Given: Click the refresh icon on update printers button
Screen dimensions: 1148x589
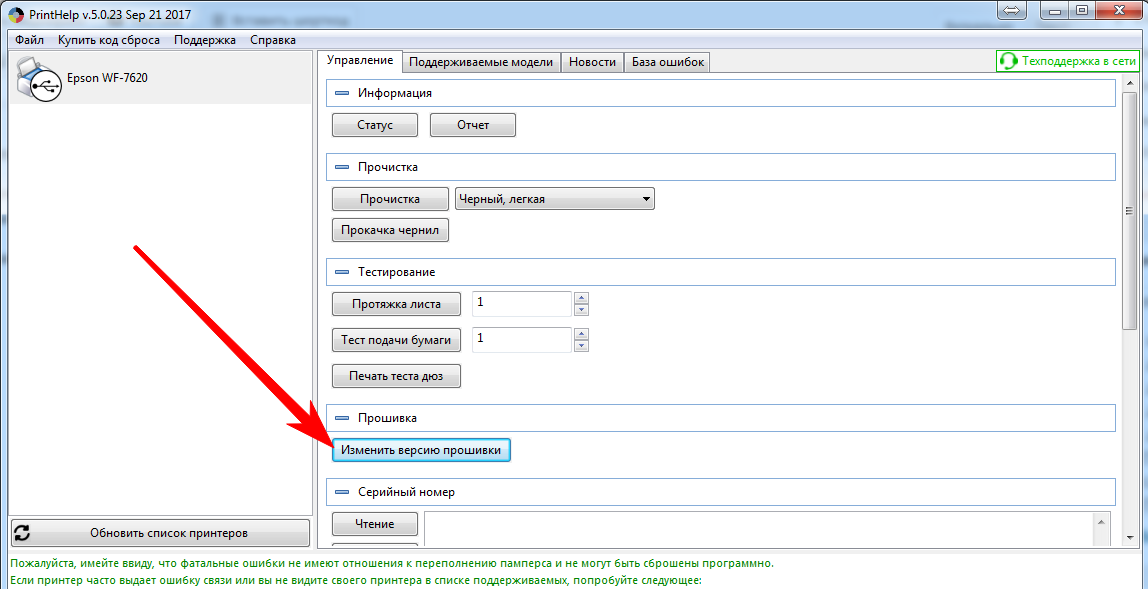Looking at the screenshot, I should point(22,533).
